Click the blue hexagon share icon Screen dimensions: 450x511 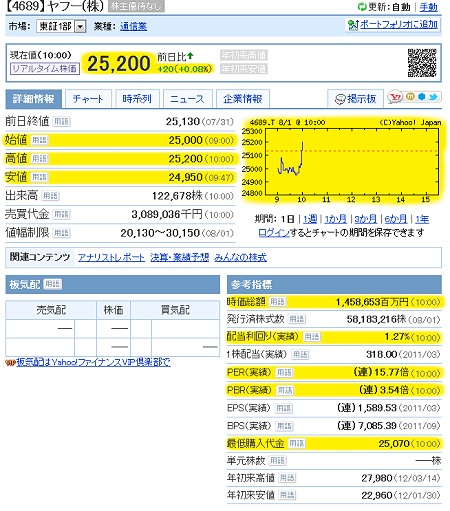pos(422,97)
